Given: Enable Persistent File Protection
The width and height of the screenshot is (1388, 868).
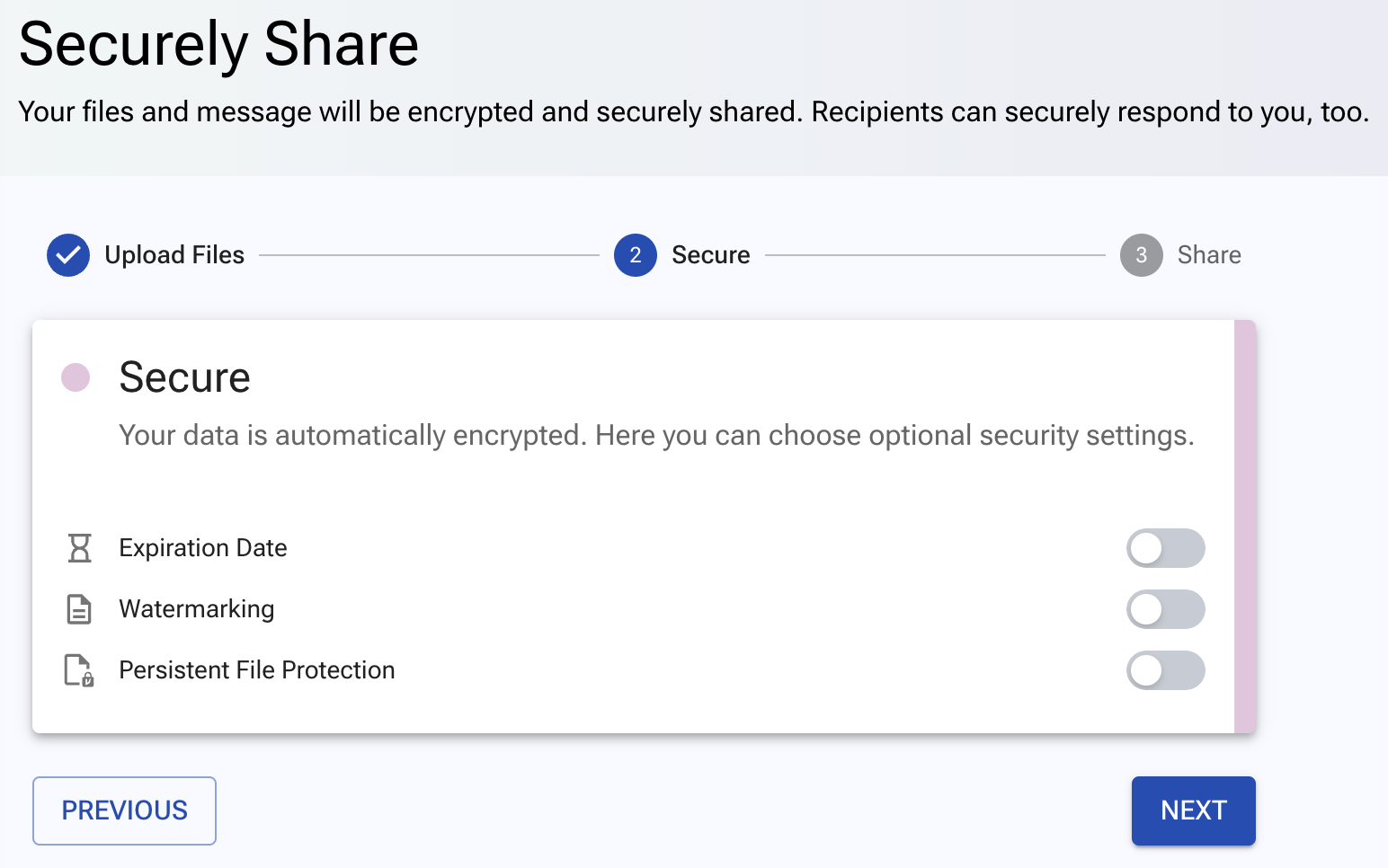Looking at the screenshot, I should (1166, 669).
